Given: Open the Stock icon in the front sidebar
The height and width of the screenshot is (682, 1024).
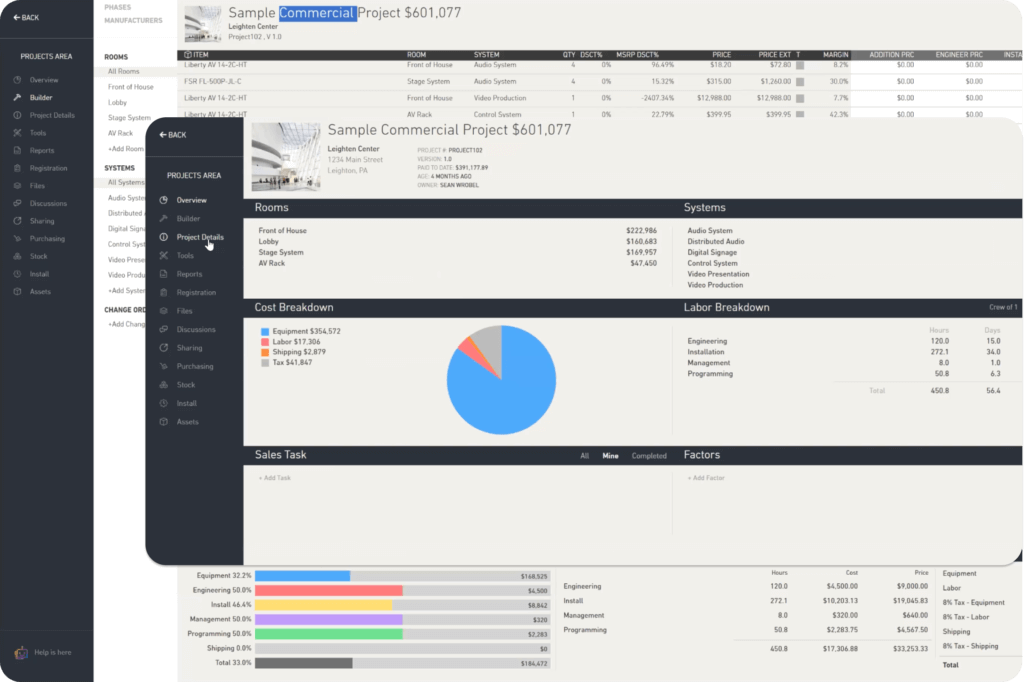Looking at the screenshot, I should click(164, 385).
